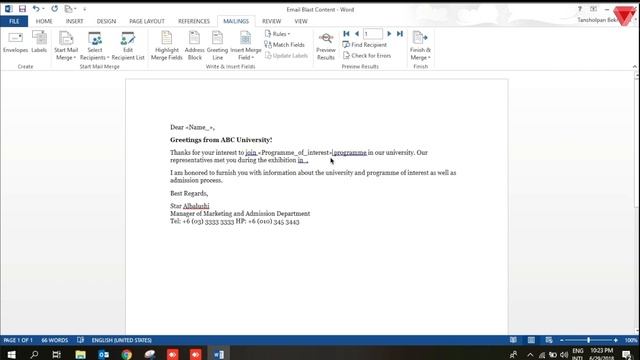This screenshot has height=360, width=640.
Task: Open the FILE tab
Action: point(14,21)
